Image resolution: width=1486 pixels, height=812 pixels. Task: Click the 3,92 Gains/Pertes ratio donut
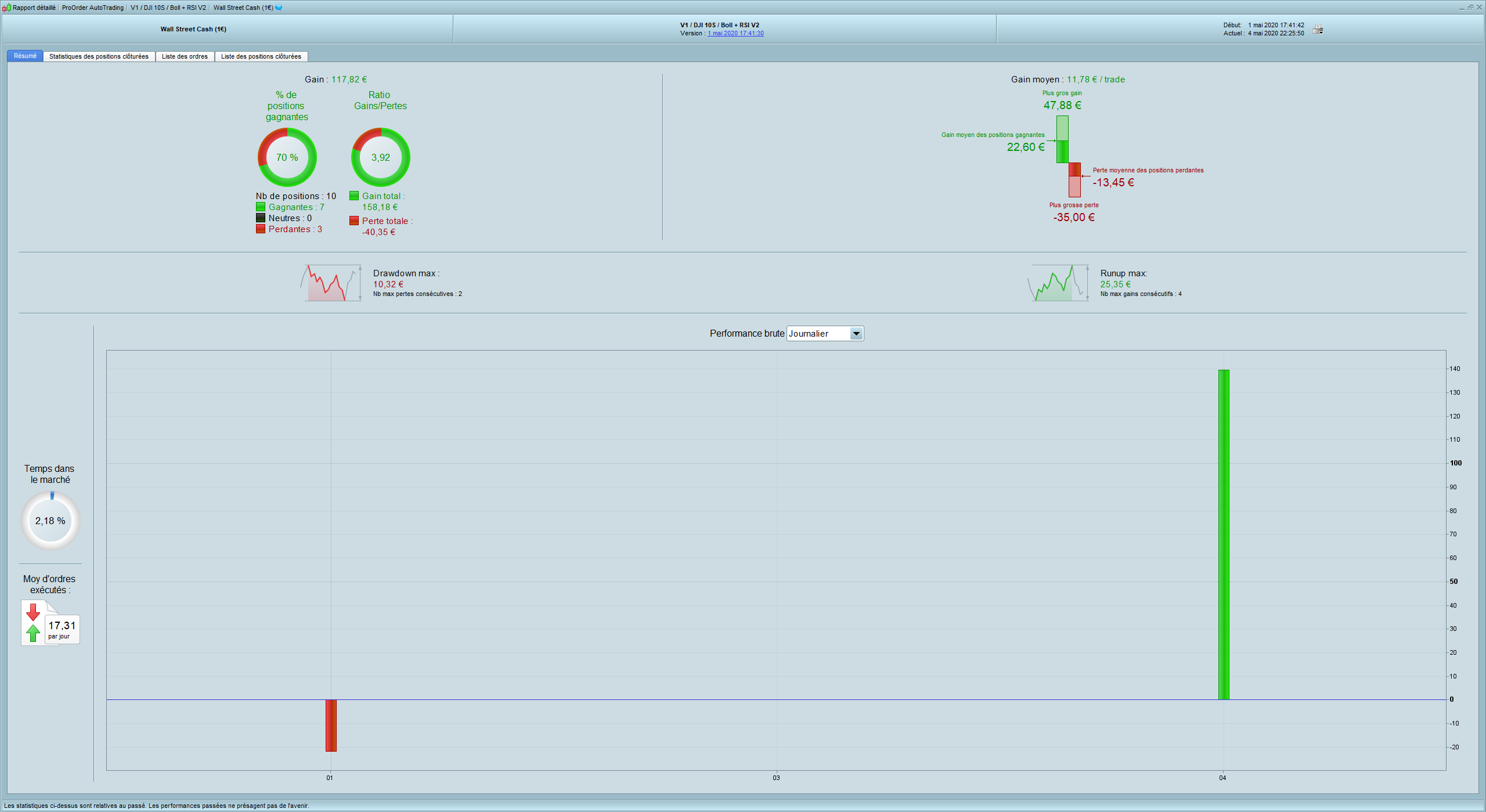380,157
